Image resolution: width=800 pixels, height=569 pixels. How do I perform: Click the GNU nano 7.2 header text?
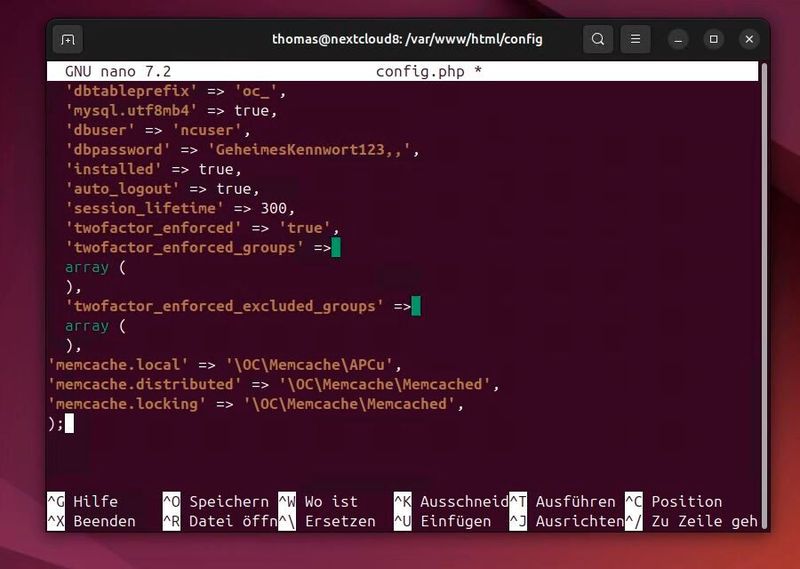(118, 71)
